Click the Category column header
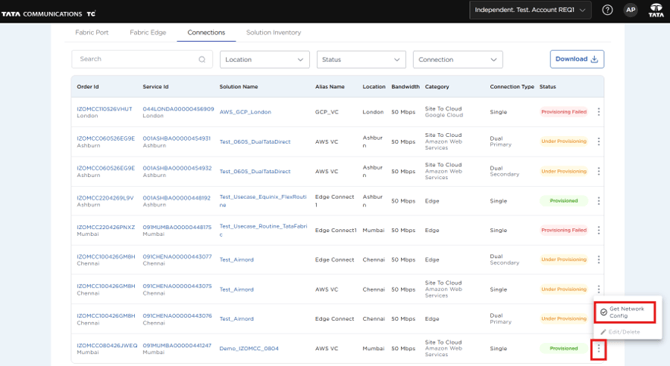670x366 pixels. 437,87
